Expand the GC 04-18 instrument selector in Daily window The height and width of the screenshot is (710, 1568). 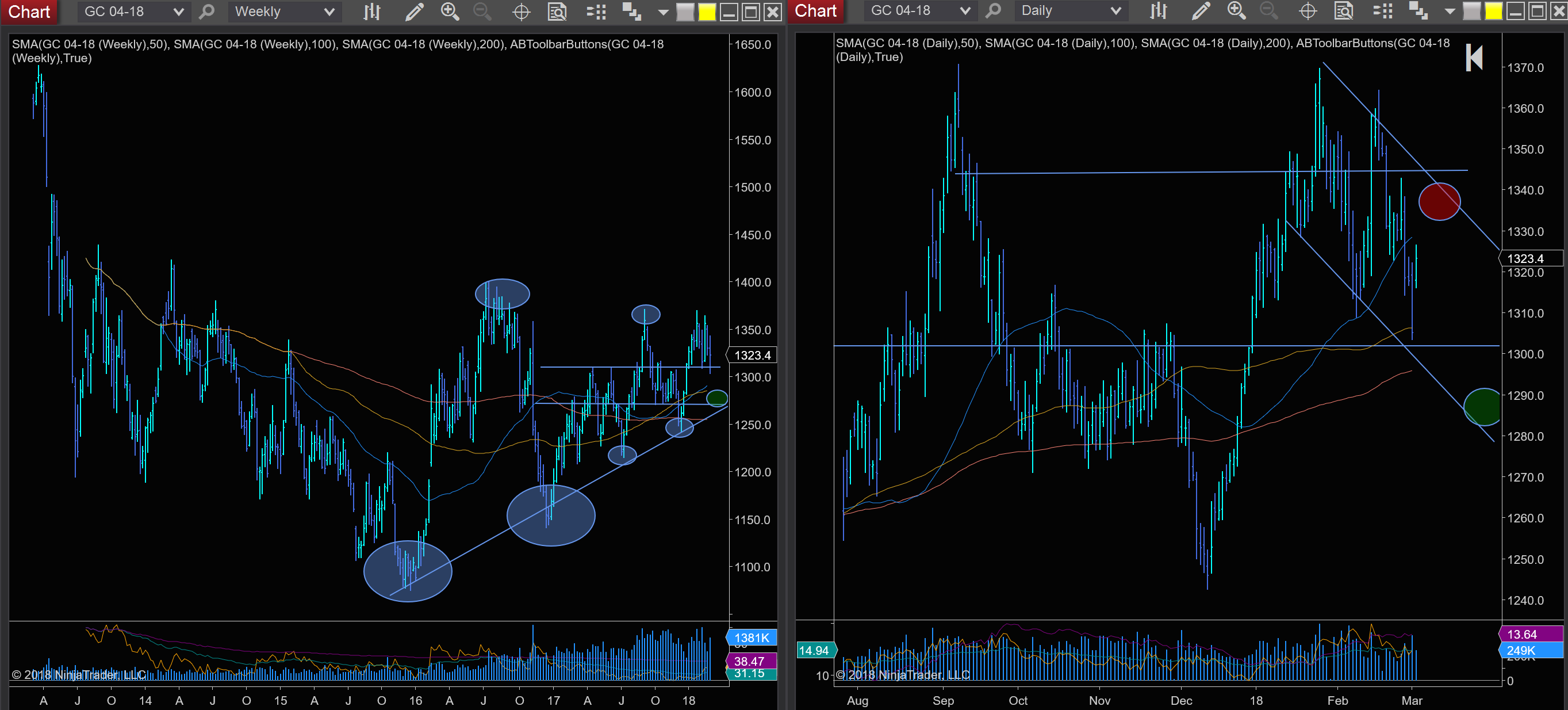920,10
